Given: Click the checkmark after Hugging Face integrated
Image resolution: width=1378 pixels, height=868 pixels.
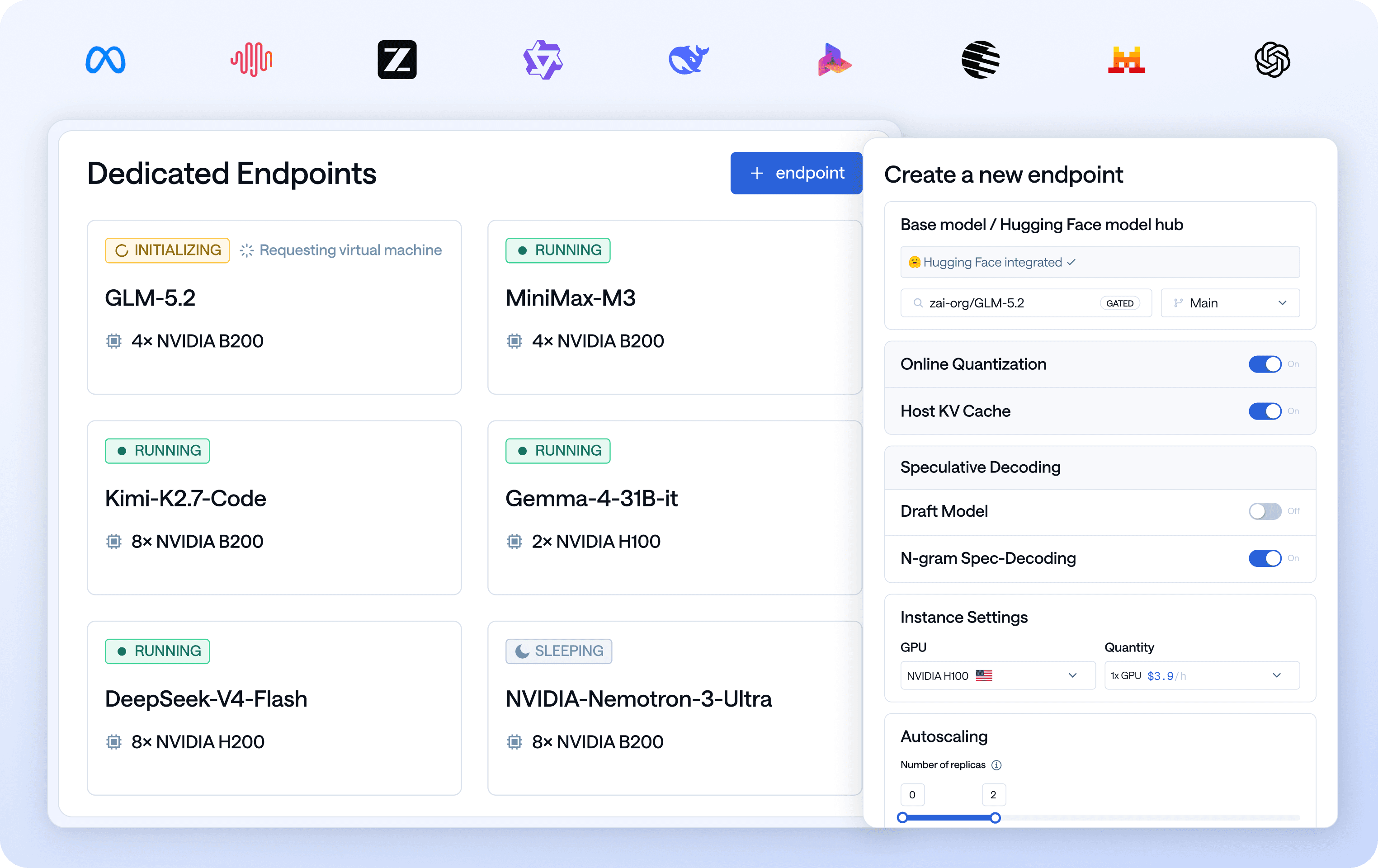Looking at the screenshot, I should click(1071, 262).
